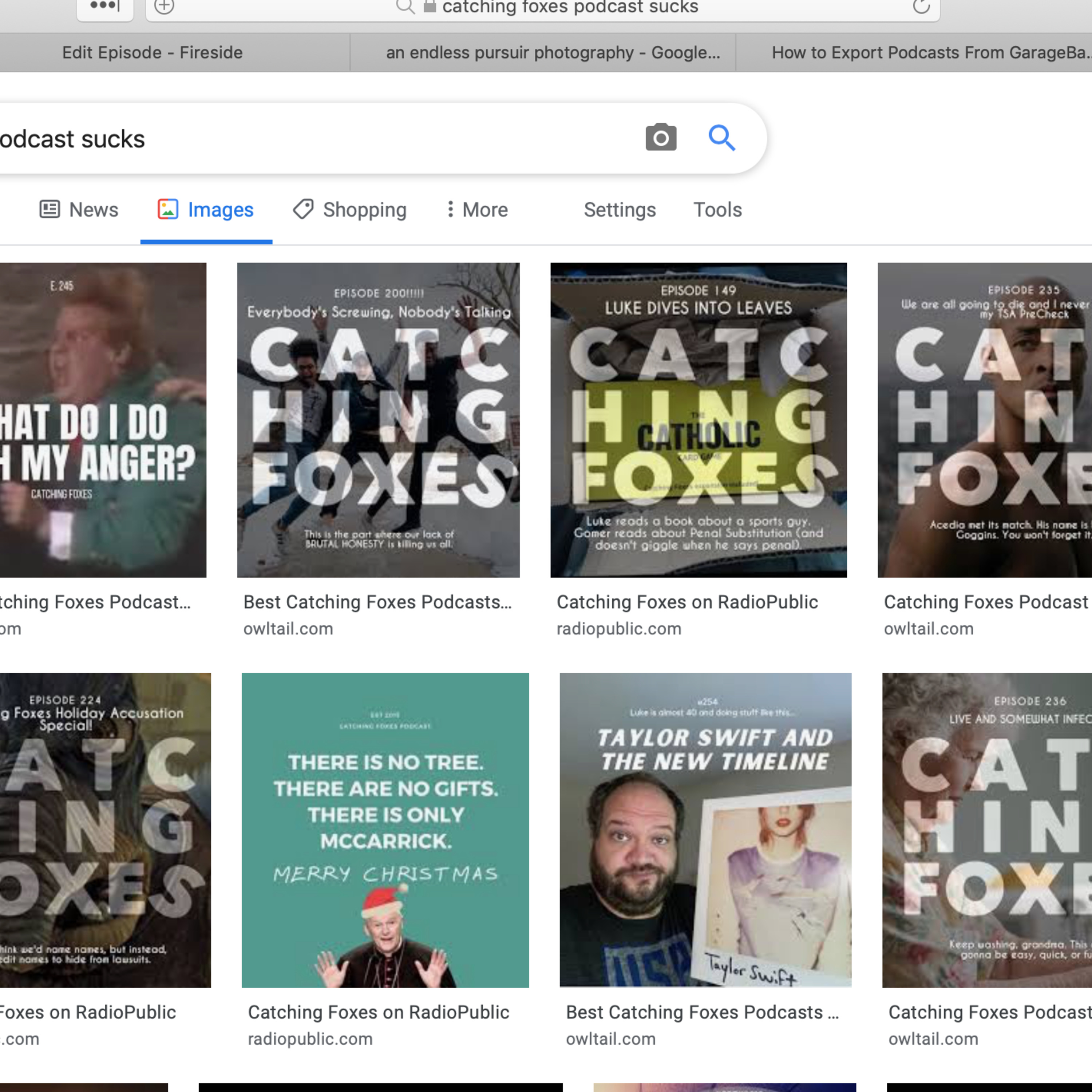Click the Shopping tag icon
Screen dimensions: 1092x1092
click(x=303, y=209)
